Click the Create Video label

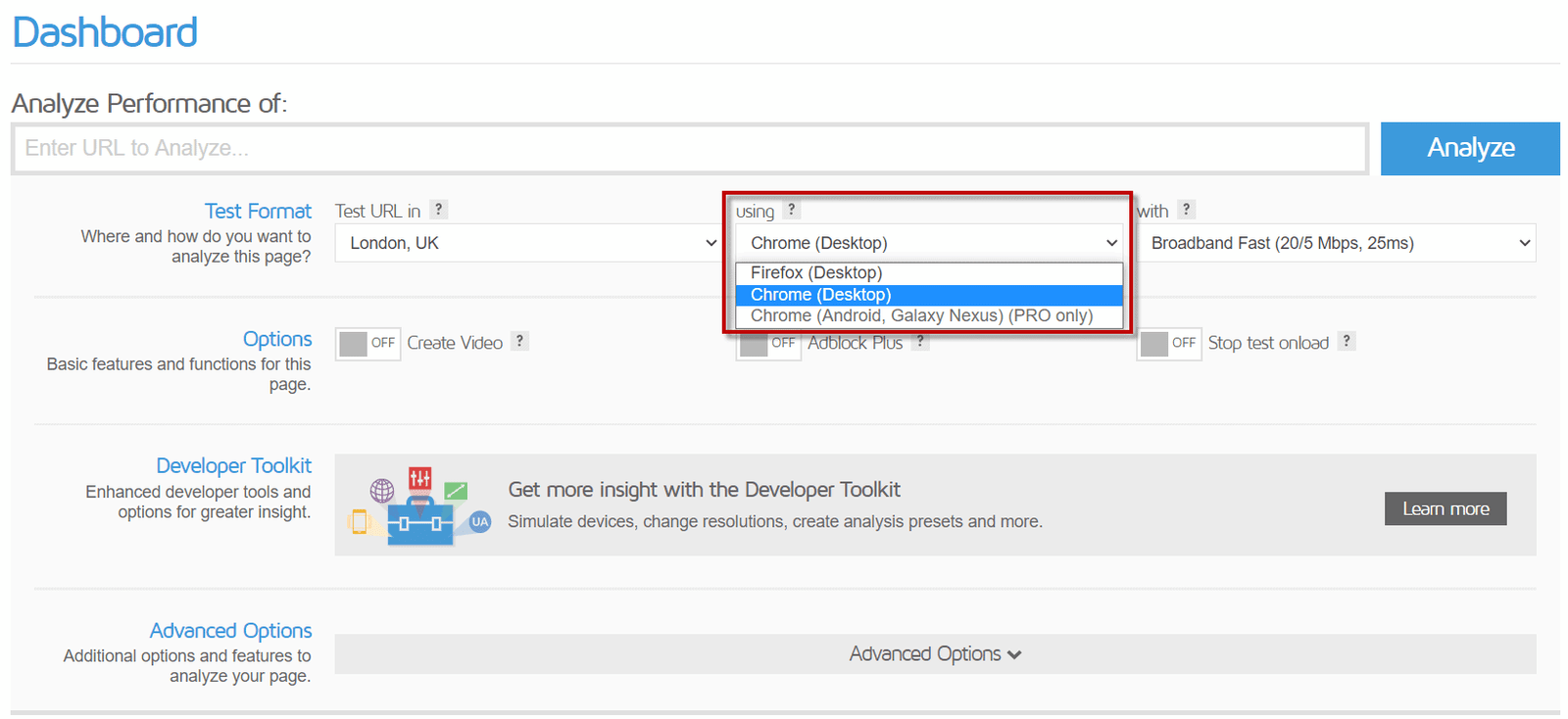pyautogui.click(x=455, y=343)
